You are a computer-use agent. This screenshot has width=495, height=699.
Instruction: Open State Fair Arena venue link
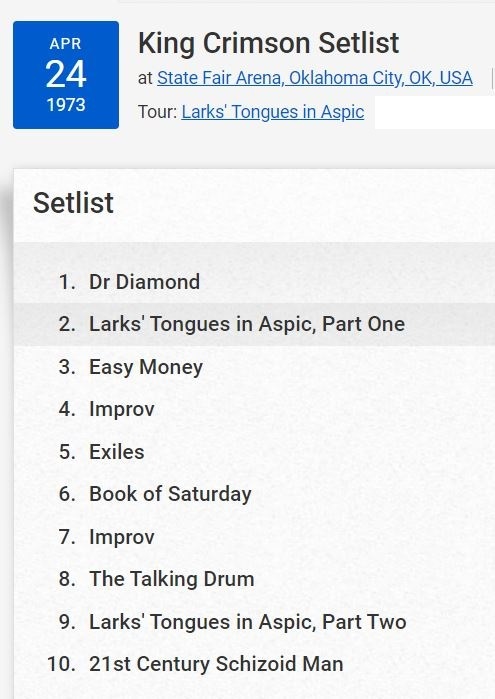pos(314,78)
